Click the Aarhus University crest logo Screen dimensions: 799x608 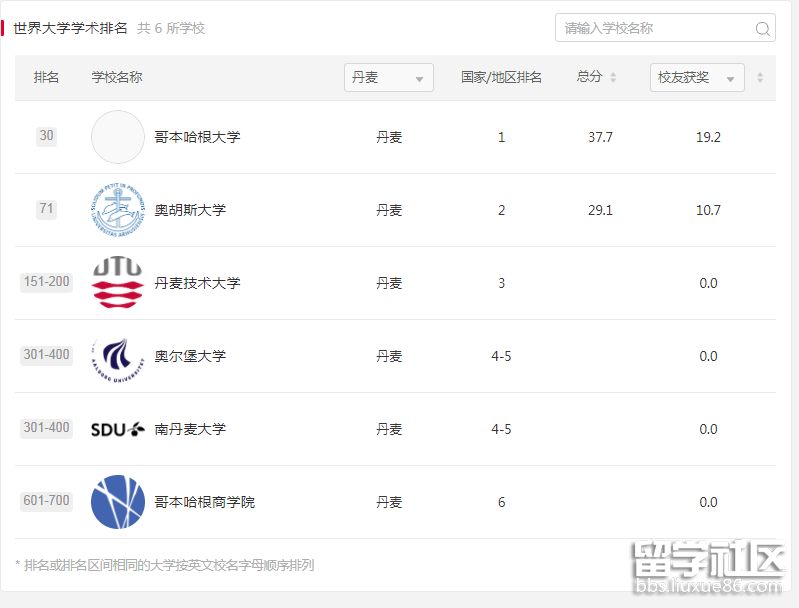tap(118, 210)
